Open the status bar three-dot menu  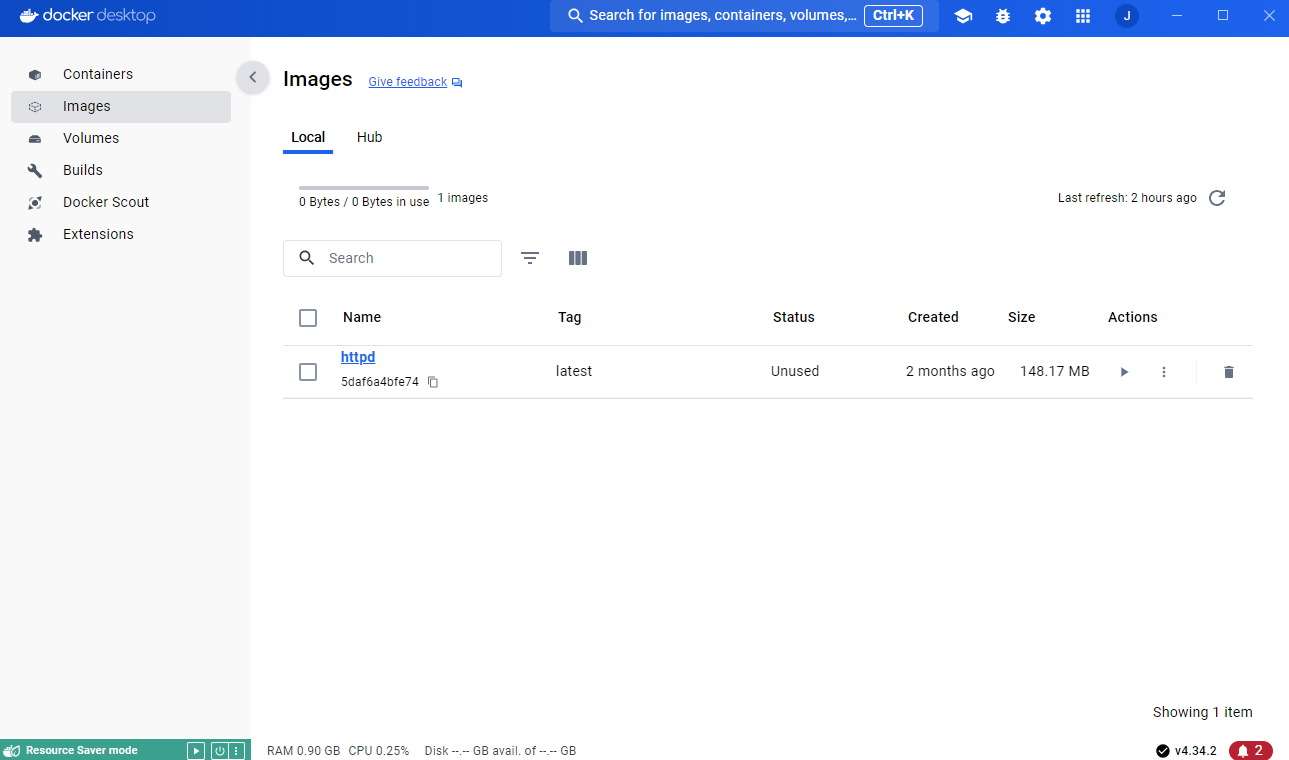click(x=237, y=750)
